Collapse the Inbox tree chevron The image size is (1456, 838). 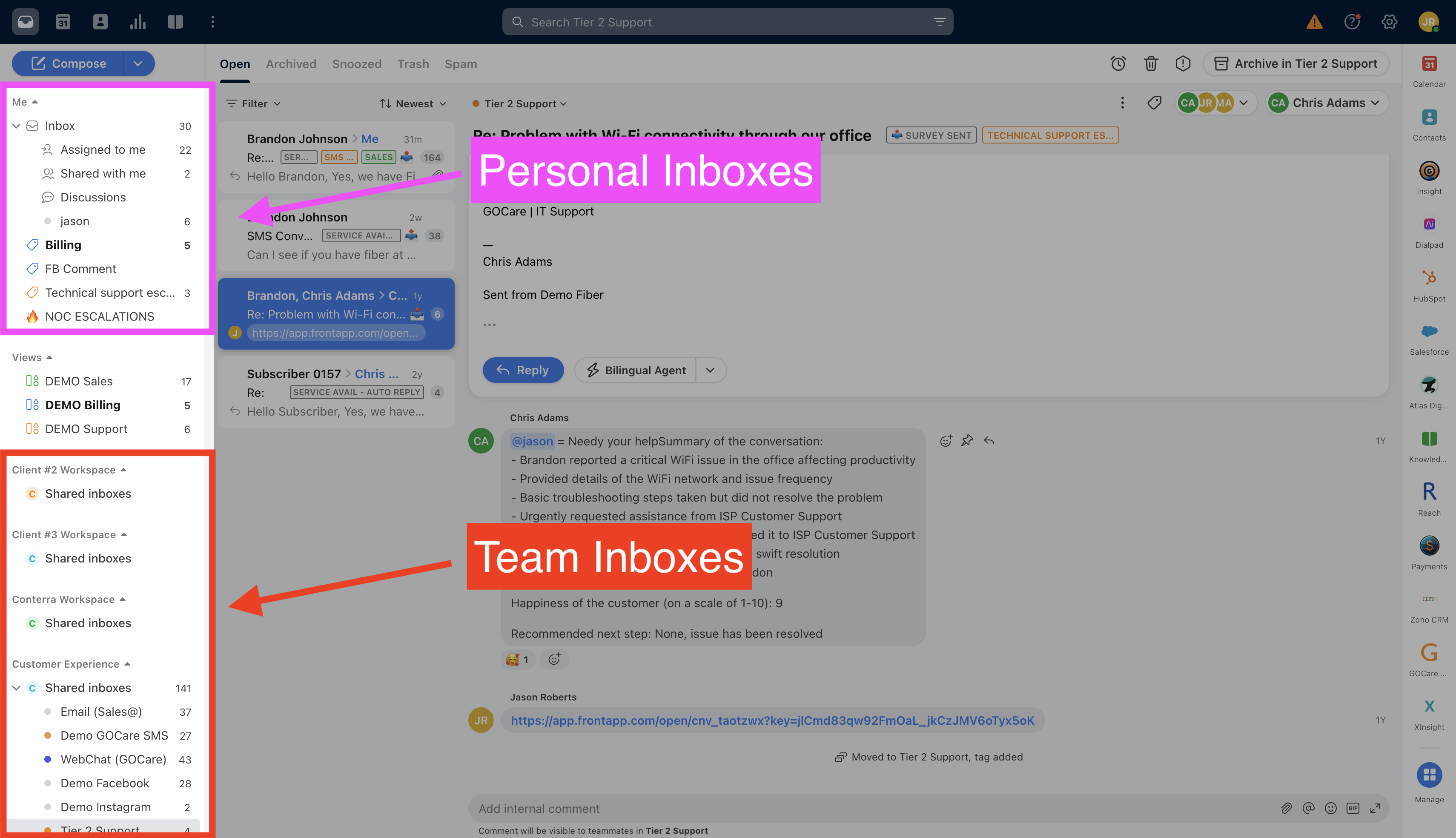pos(16,126)
